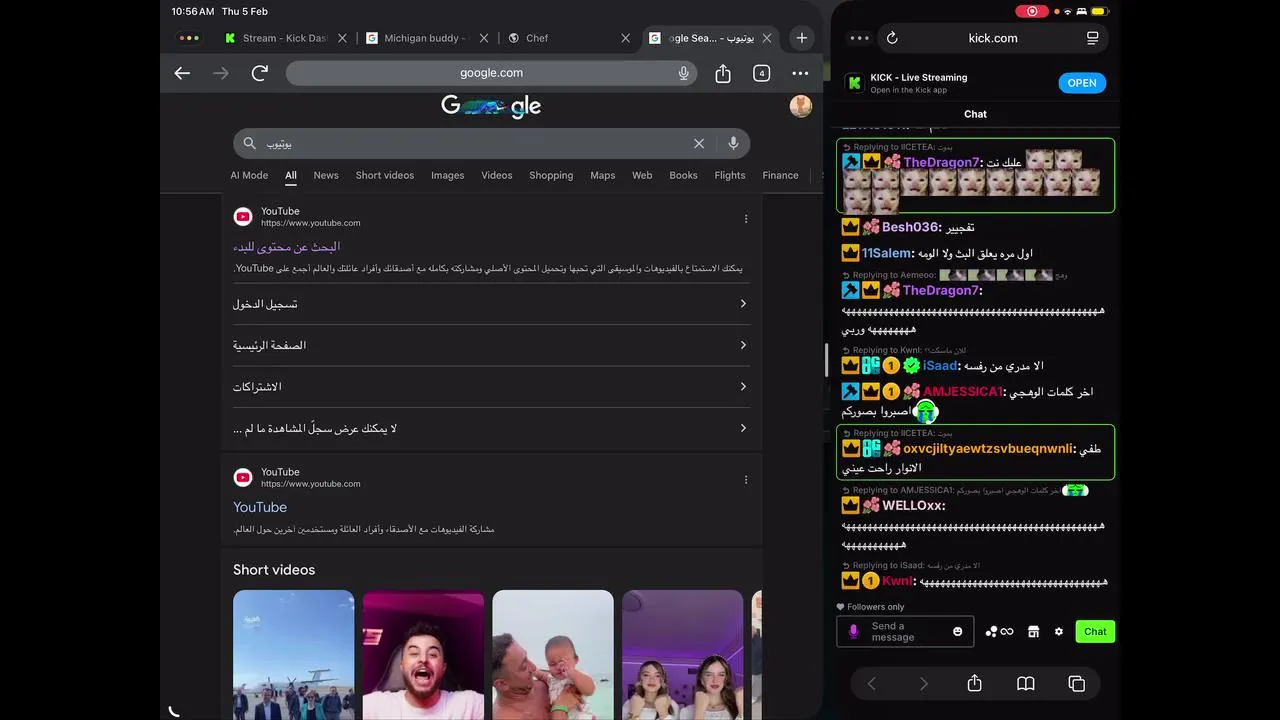Select Finance search filter
The height and width of the screenshot is (720, 1280).
tap(780, 175)
